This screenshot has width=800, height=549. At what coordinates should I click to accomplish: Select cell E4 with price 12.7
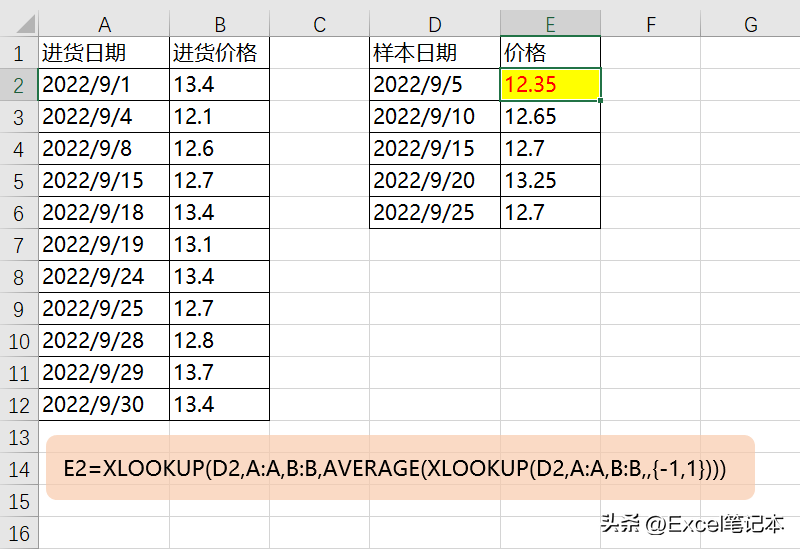click(550, 148)
